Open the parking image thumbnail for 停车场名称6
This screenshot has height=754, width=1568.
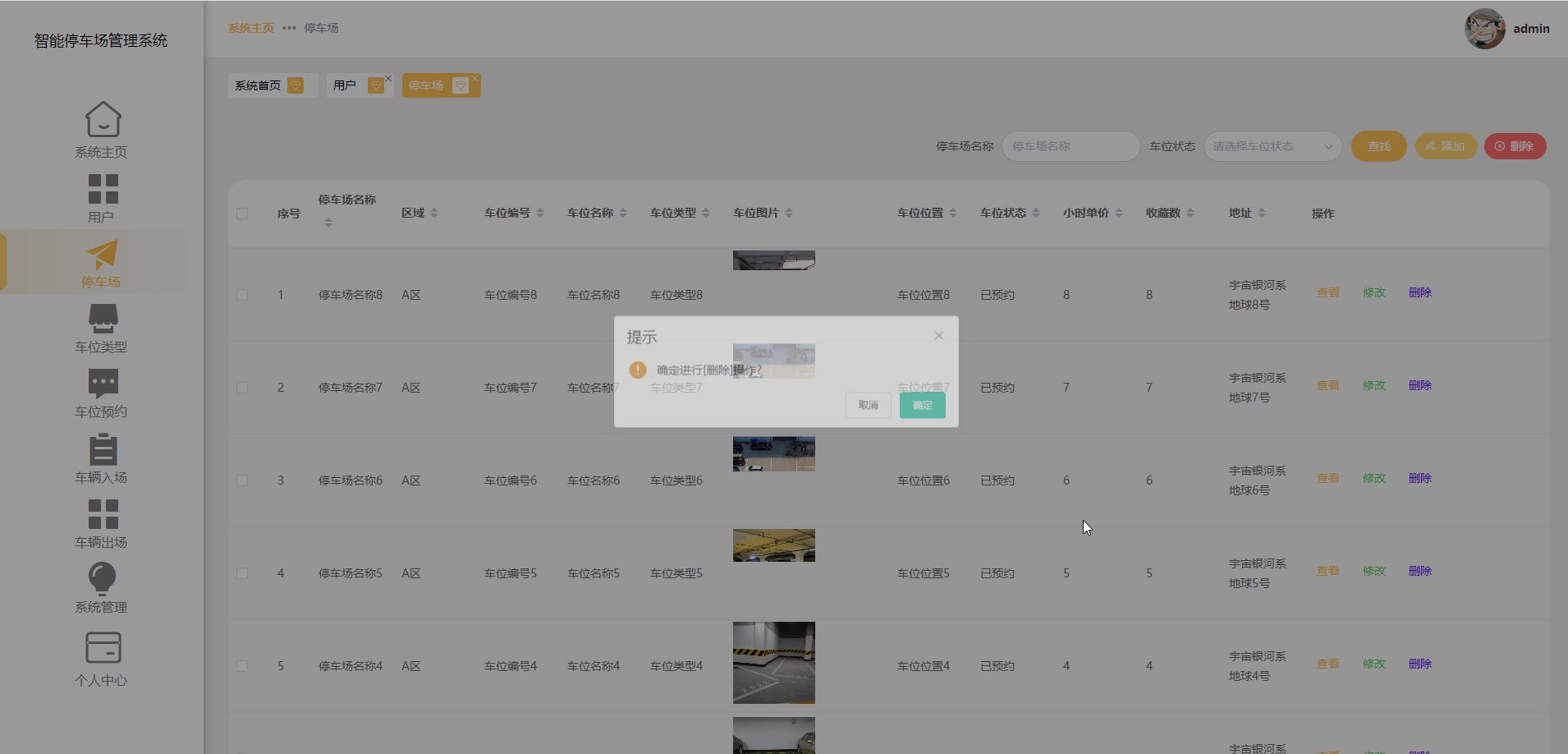pyautogui.click(x=774, y=453)
